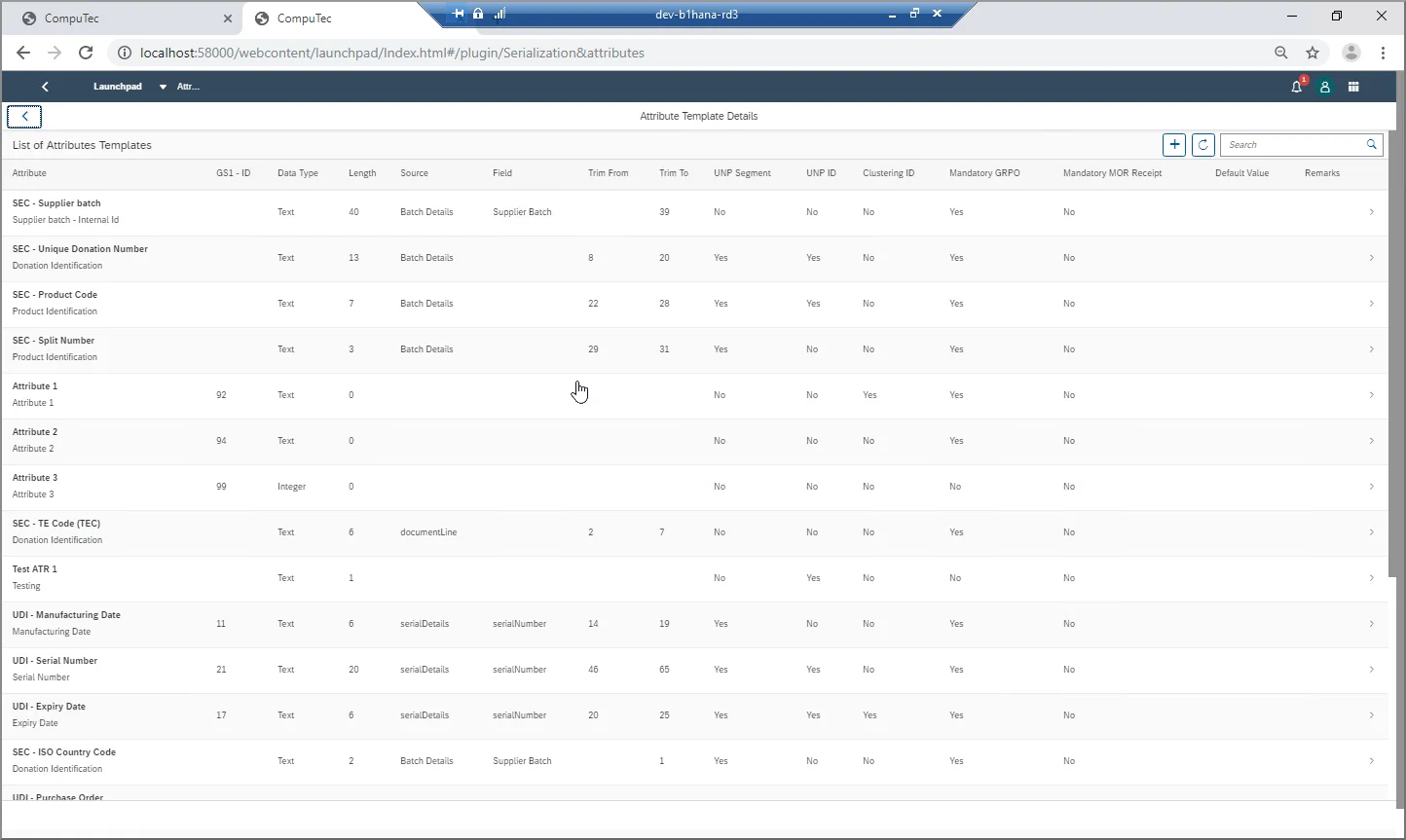Image resolution: width=1406 pixels, height=840 pixels.
Task: Refresh the attributes templates list
Action: click(x=1203, y=144)
